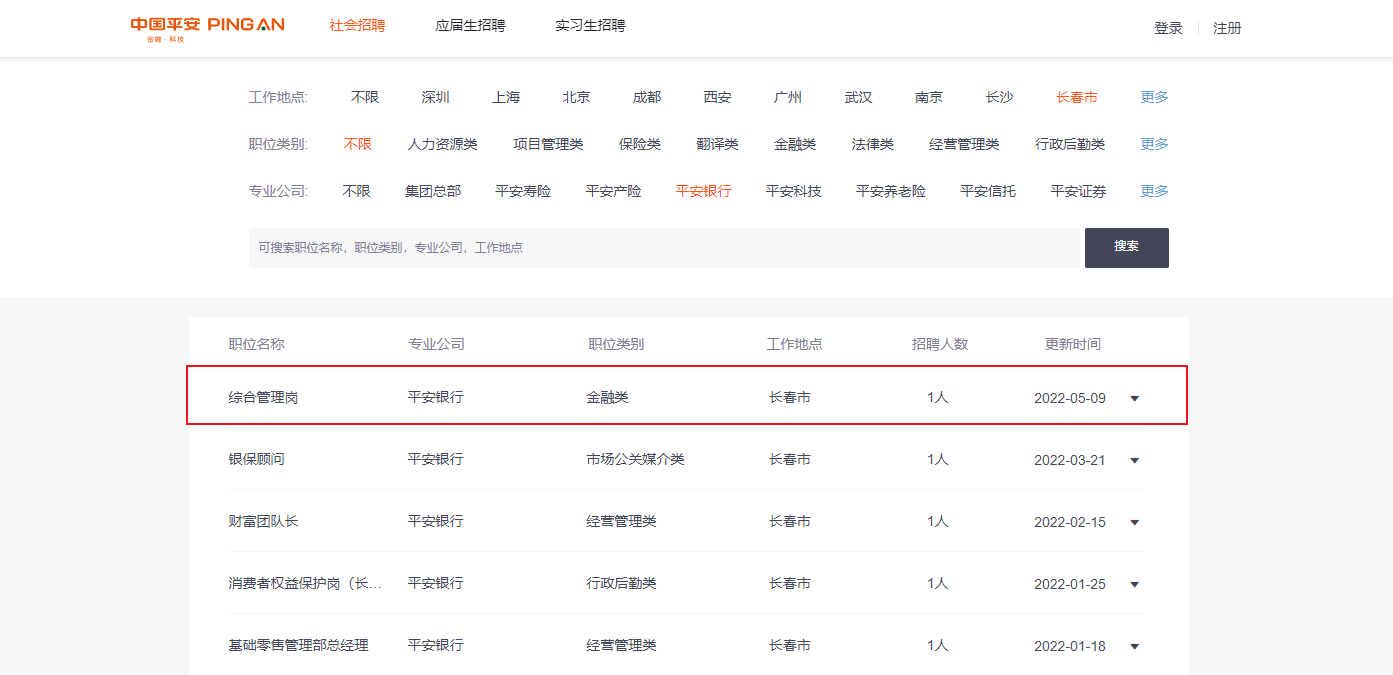1393x675 pixels.
Task: Choose 长沙 as work location
Action: coord(999,97)
